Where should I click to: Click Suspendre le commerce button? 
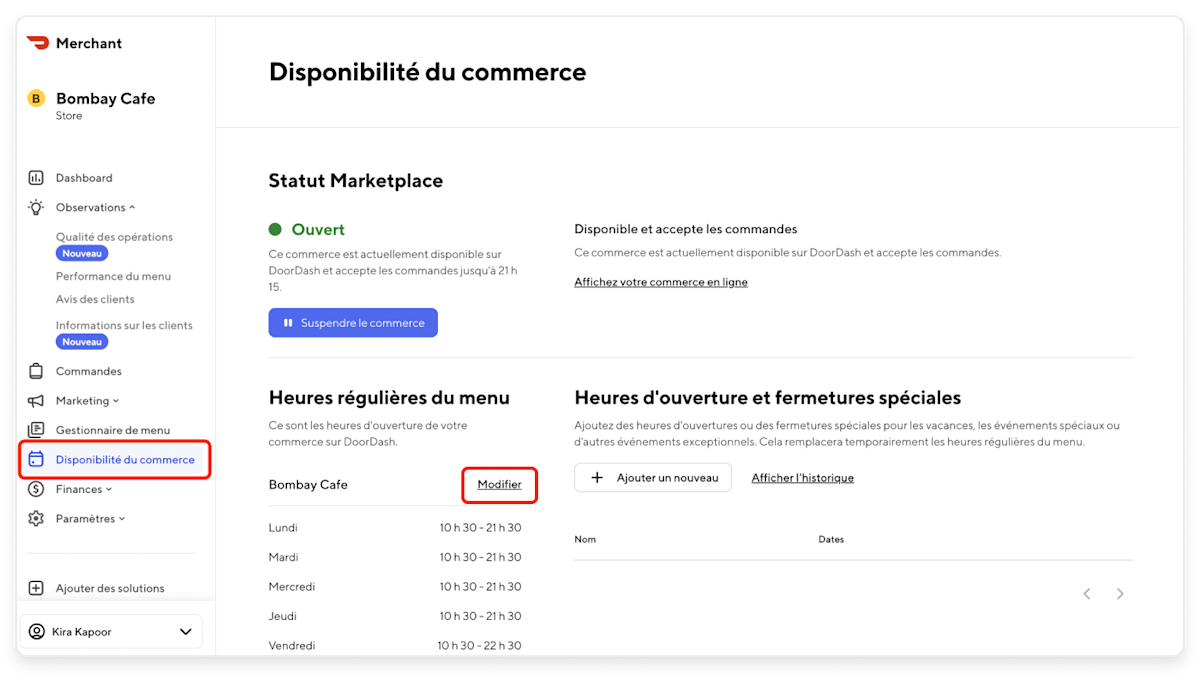(x=353, y=323)
